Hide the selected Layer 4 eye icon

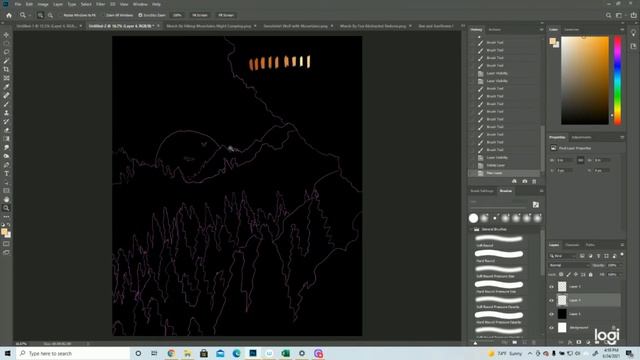click(x=551, y=300)
